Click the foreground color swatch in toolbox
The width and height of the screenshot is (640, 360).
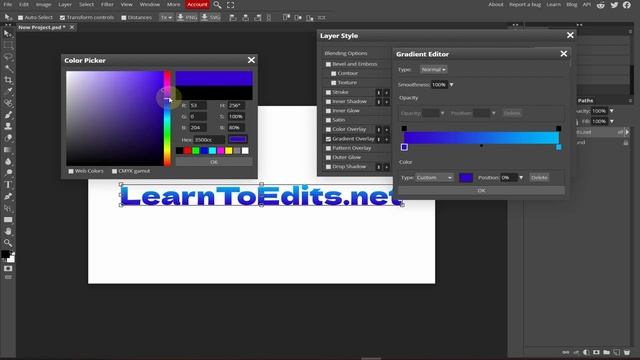[x=5, y=254]
